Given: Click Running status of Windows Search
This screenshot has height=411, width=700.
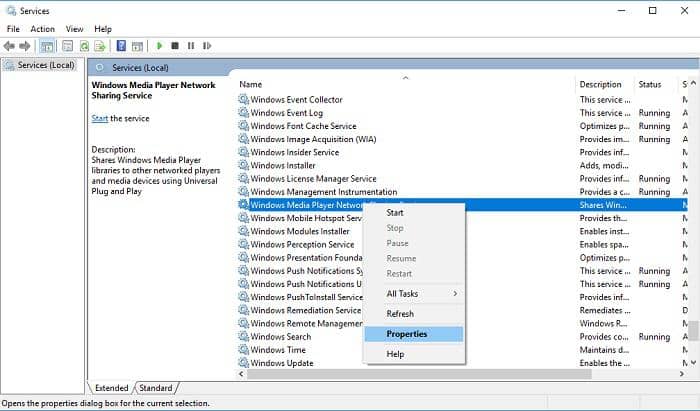Looking at the screenshot, I should 654,337.
